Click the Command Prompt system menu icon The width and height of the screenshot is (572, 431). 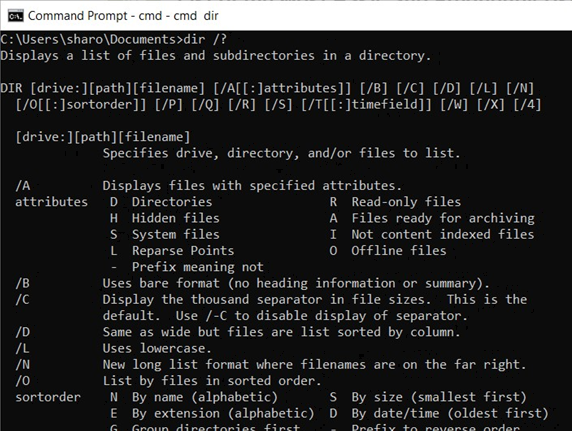15,16
